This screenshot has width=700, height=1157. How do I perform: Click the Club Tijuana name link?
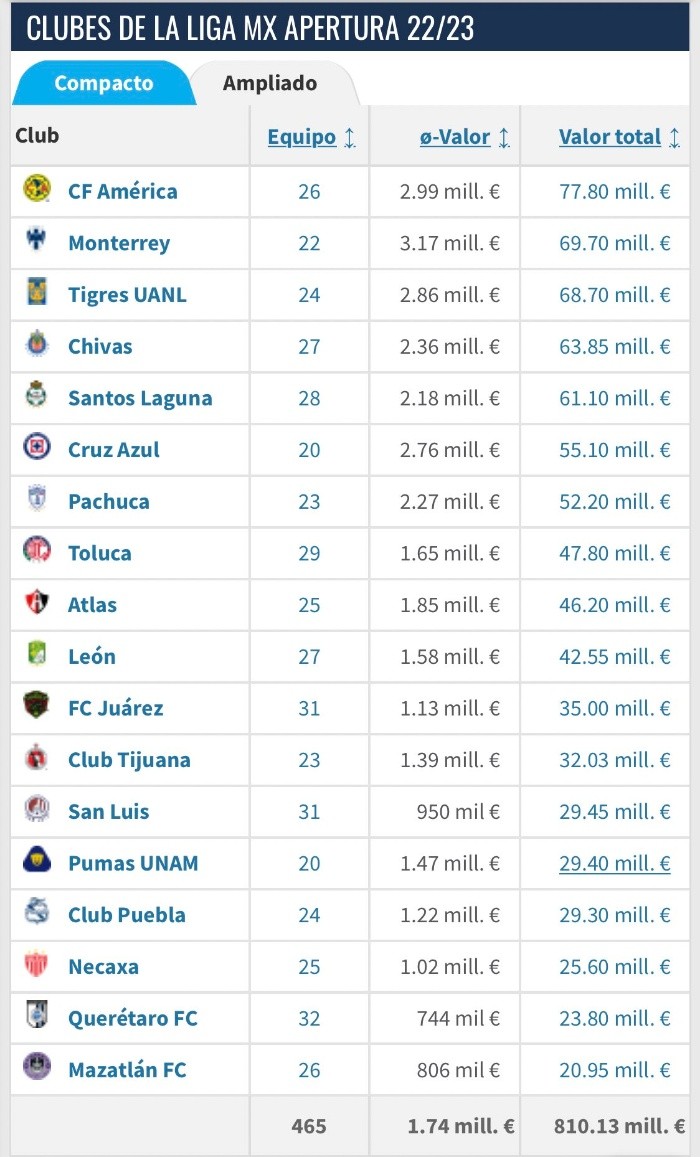point(129,760)
